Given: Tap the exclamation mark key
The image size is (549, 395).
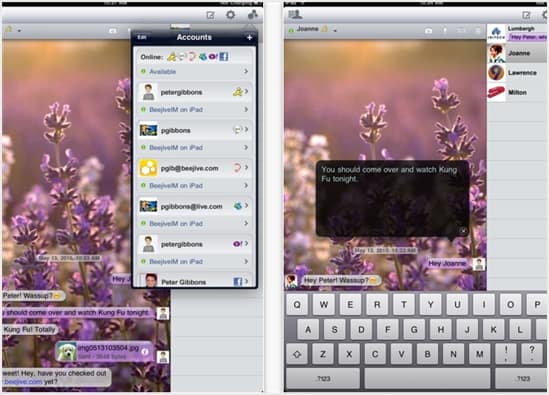Looking at the screenshot, I should [506, 354].
